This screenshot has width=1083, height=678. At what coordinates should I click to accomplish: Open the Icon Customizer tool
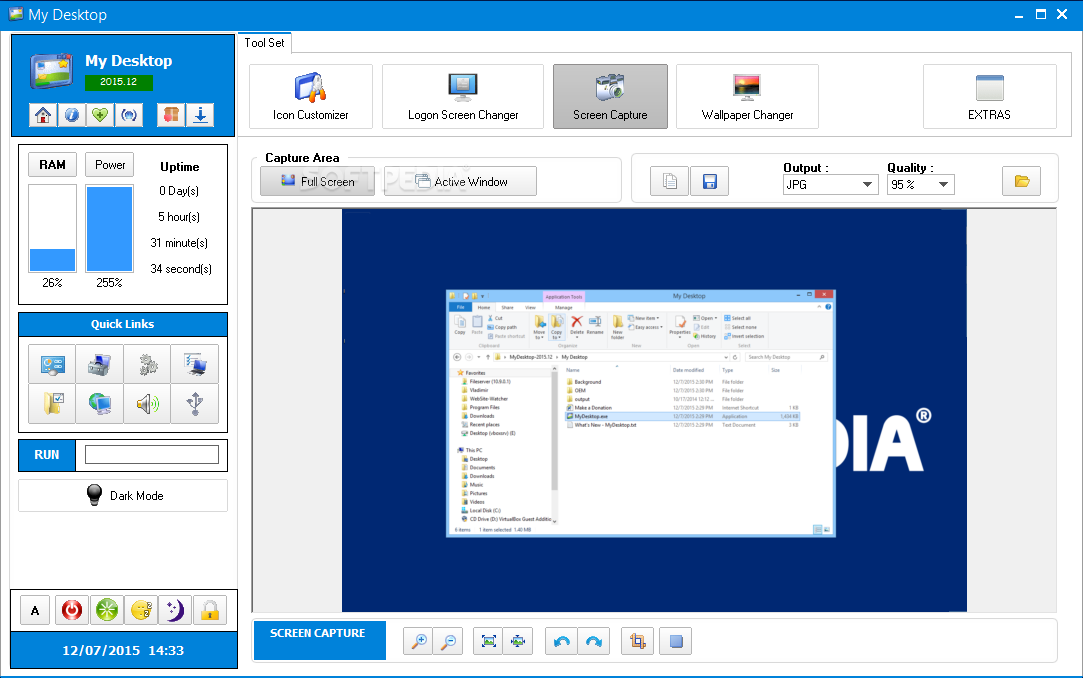311,97
